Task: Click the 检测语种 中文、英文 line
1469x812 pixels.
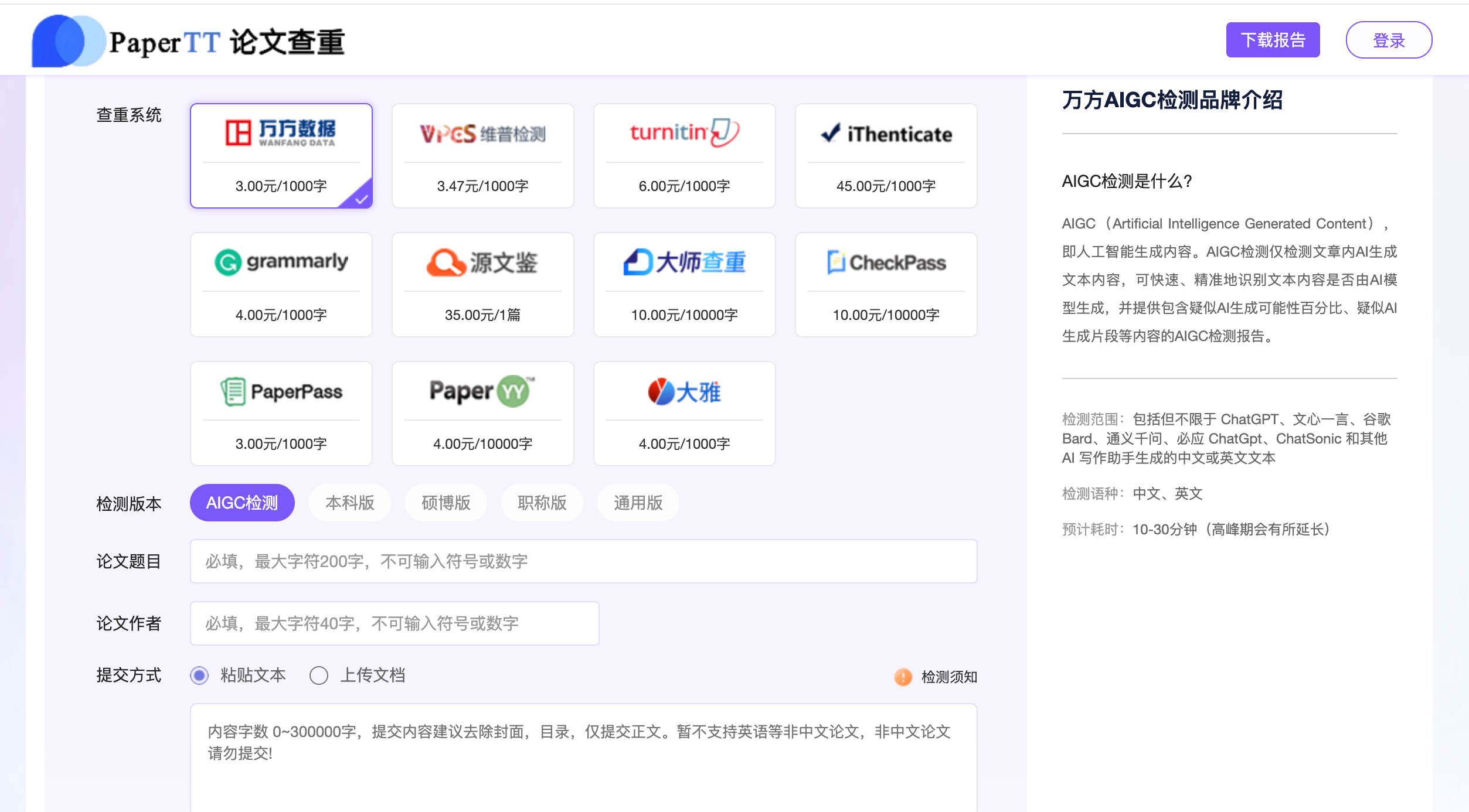Action: click(1133, 494)
